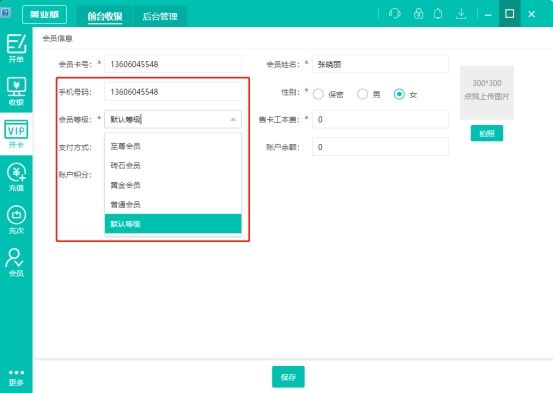
Task: Minimize the application window
Action: tap(488, 15)
